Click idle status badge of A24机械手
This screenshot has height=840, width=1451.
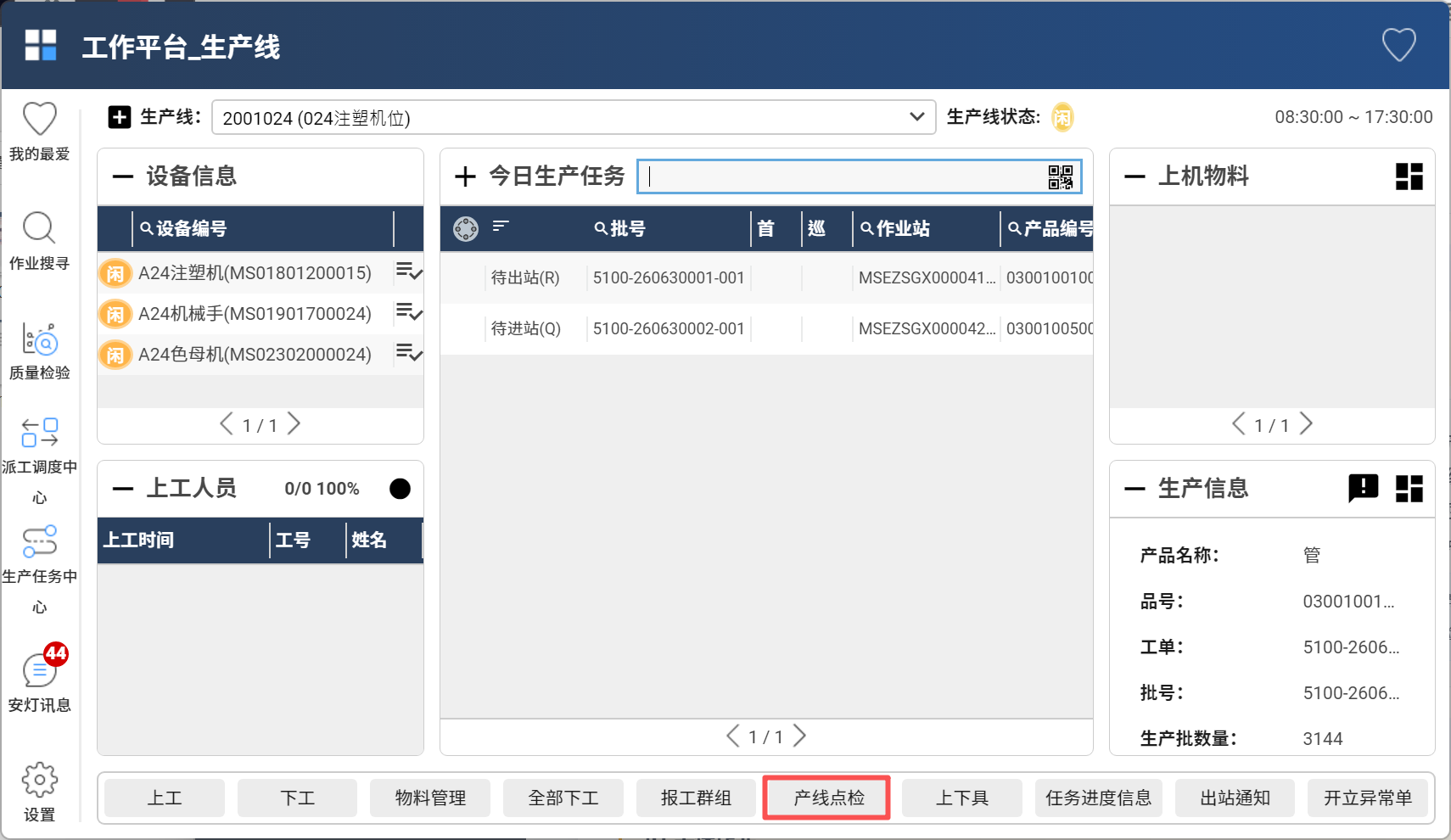coord(115,314)
